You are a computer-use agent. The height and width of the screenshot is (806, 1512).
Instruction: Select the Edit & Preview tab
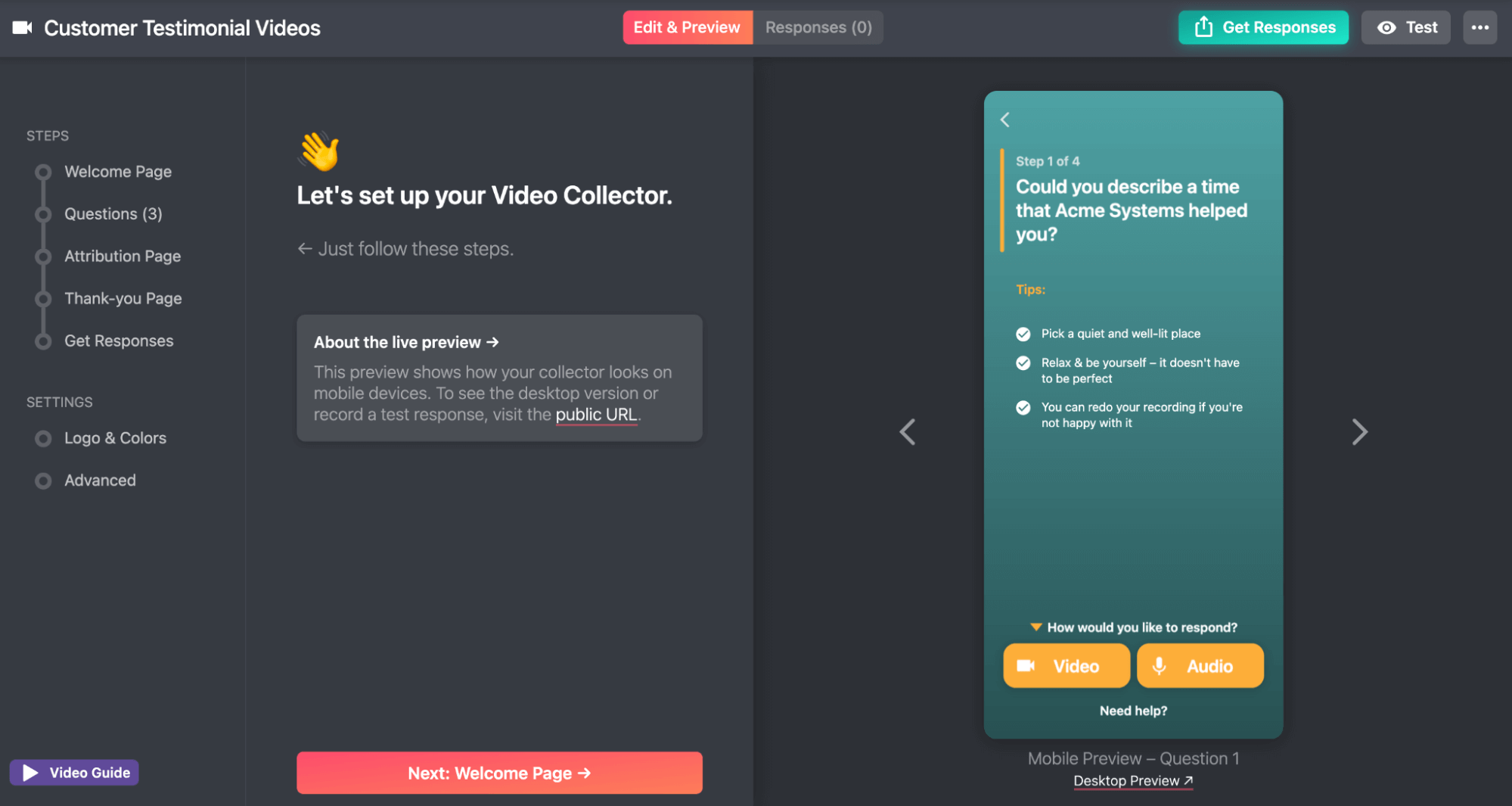tap(687, 27)
